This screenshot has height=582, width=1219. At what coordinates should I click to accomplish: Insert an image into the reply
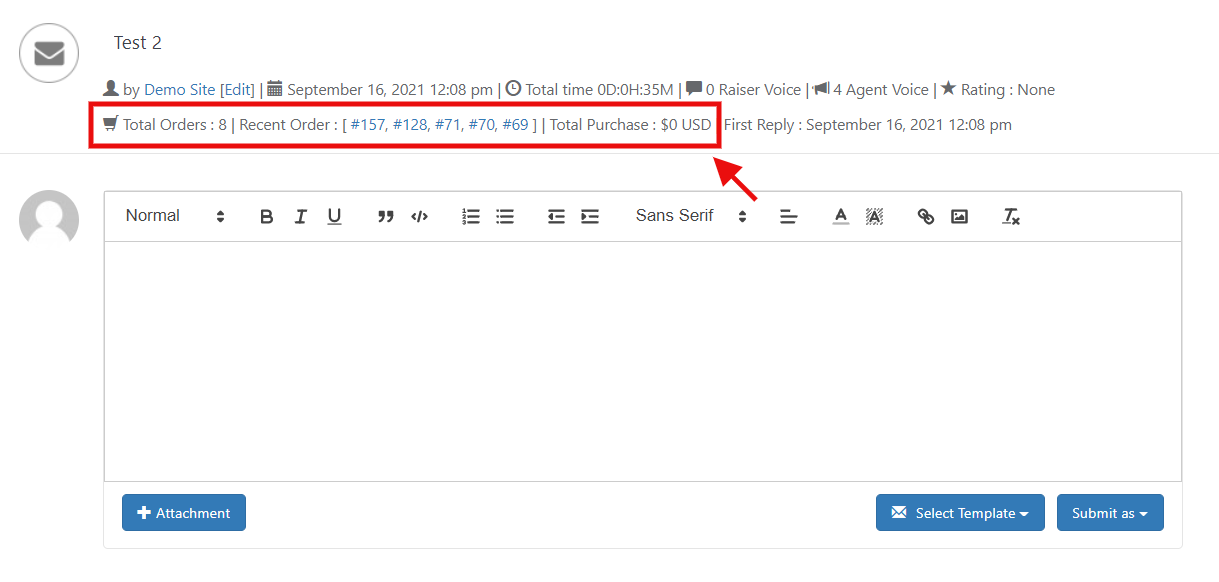(959, 216)
